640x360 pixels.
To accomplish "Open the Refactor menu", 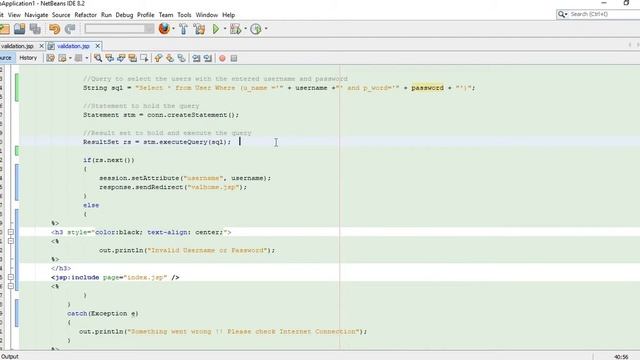I will (x=85, y=15).
